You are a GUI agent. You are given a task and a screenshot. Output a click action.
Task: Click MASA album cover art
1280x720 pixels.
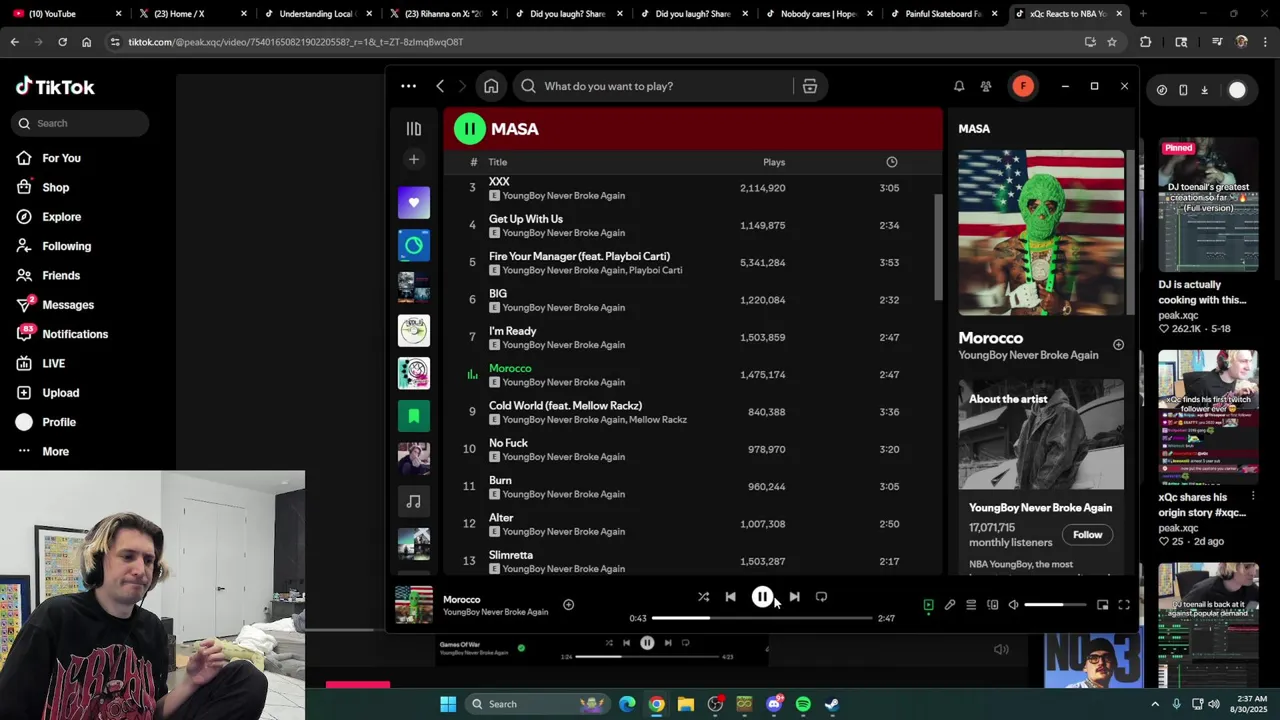pos(1041,232)
